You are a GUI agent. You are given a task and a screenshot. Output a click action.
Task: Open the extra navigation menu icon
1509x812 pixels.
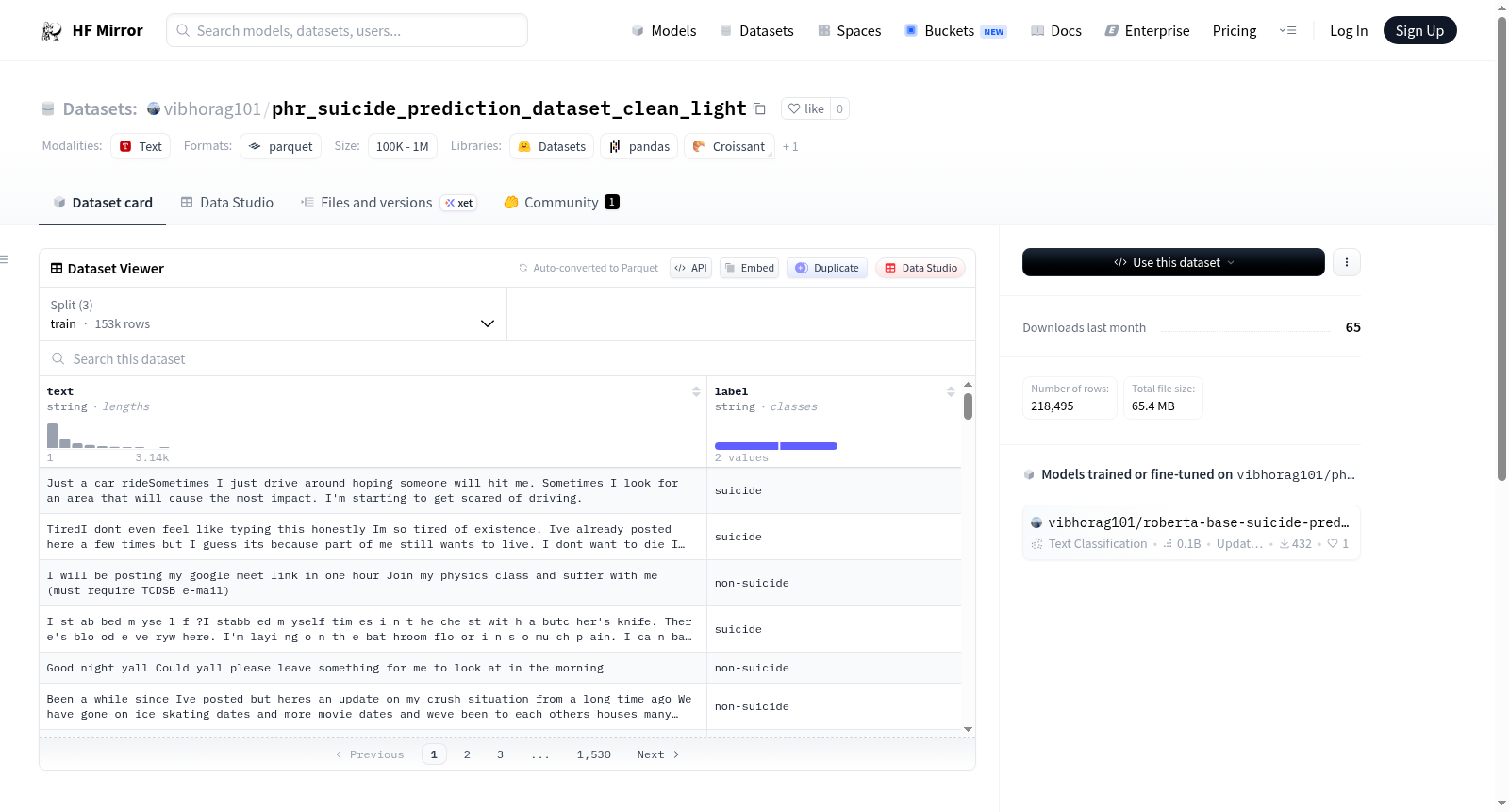click(1287, 30)
